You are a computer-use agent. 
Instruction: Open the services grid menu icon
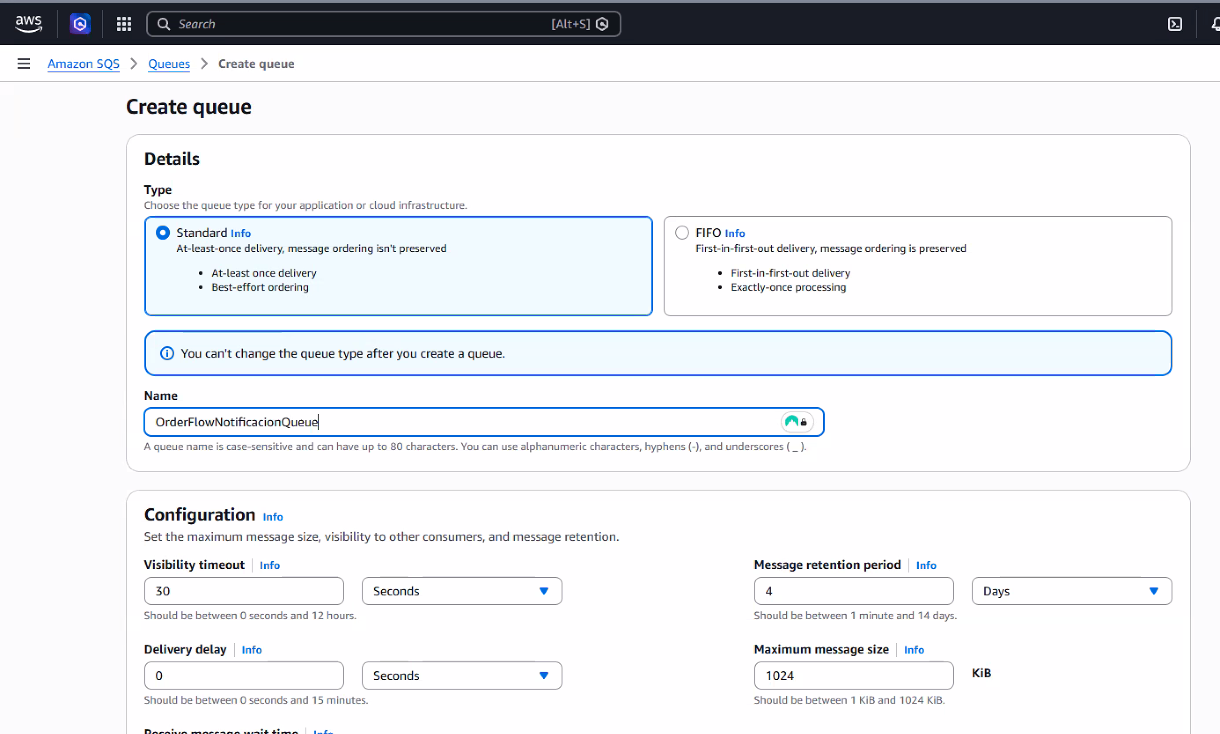(124, 24)
